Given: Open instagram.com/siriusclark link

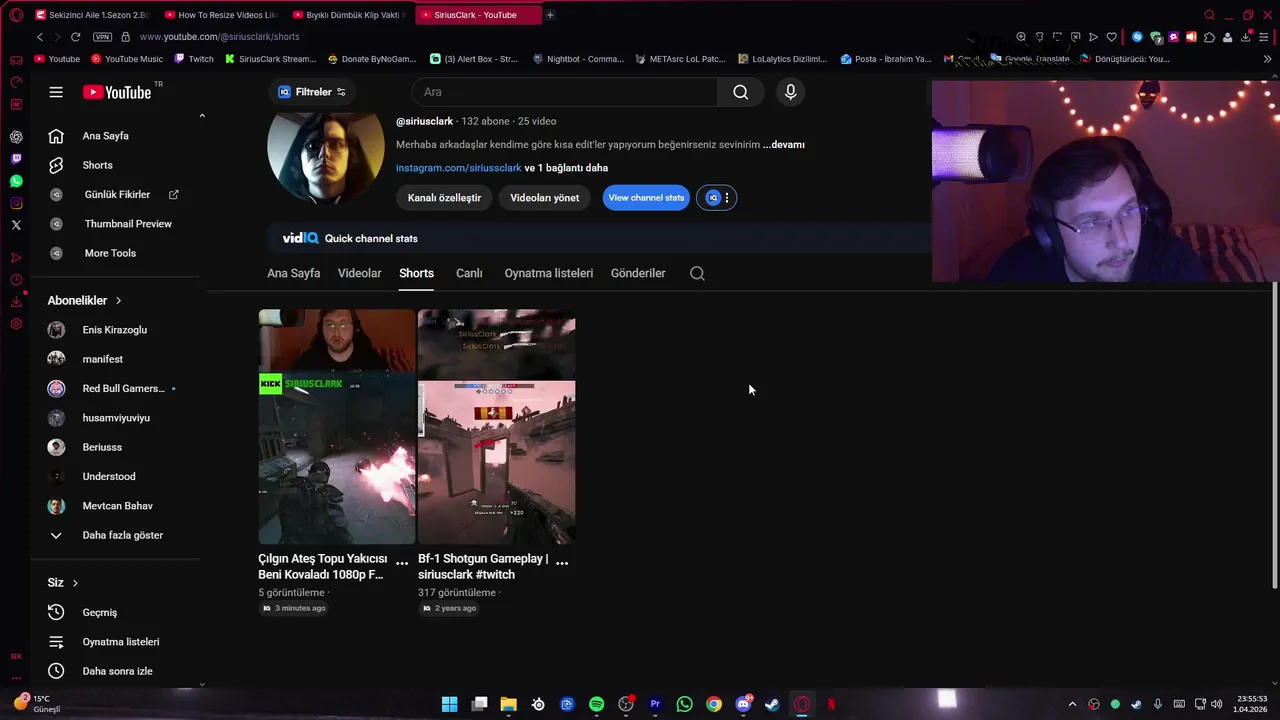Looking at the screenshot, I should click(x=459, y=168).
